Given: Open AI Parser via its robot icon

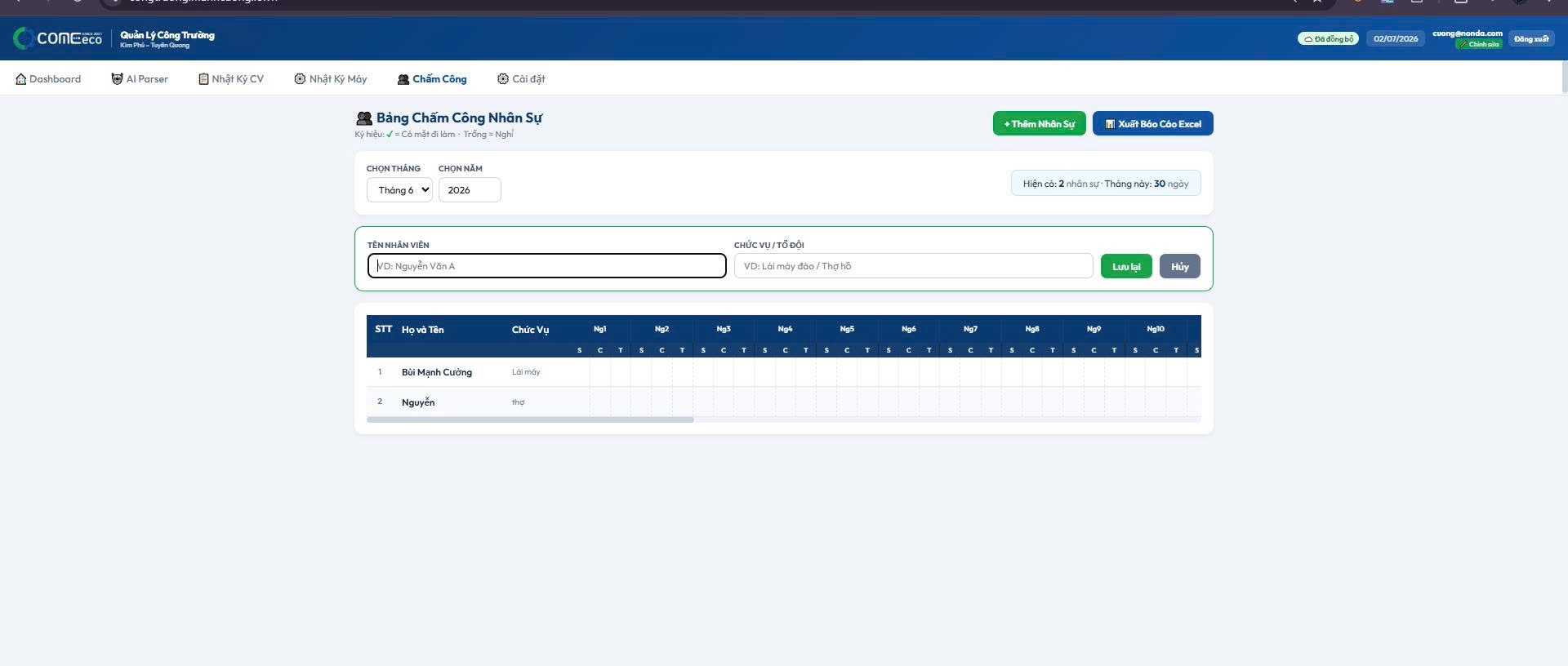Looking at the screenshot, I should pos(117,79).
